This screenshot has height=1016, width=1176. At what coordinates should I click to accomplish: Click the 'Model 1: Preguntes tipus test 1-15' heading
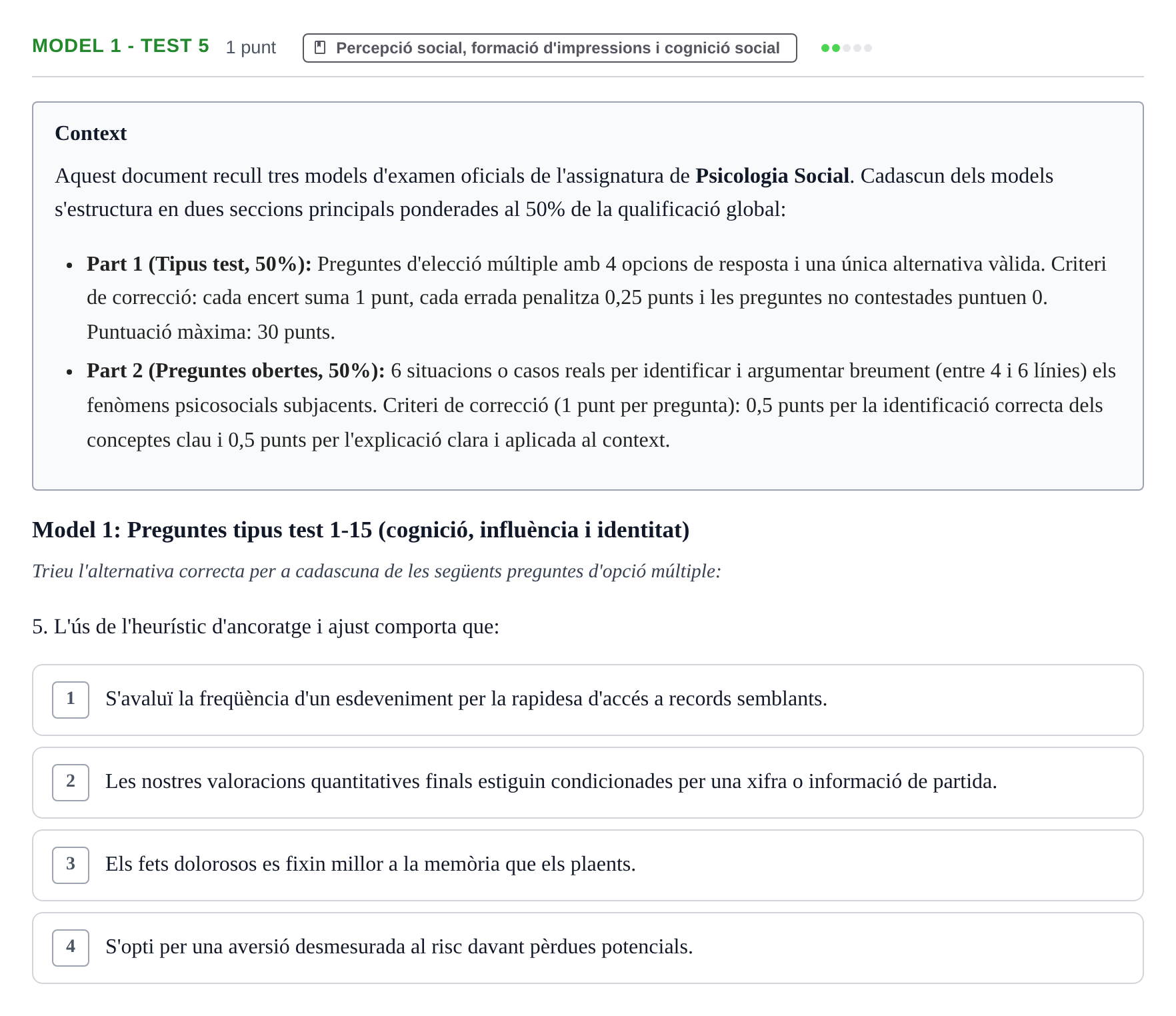(361, 530)
